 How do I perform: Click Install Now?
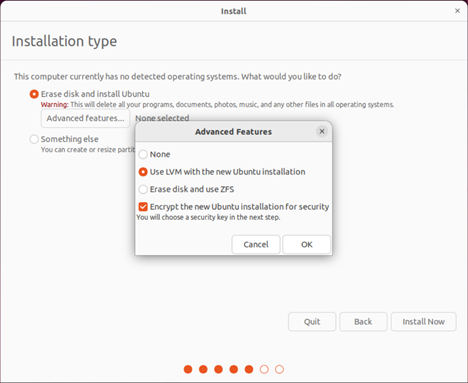click(x=424, y=322)
